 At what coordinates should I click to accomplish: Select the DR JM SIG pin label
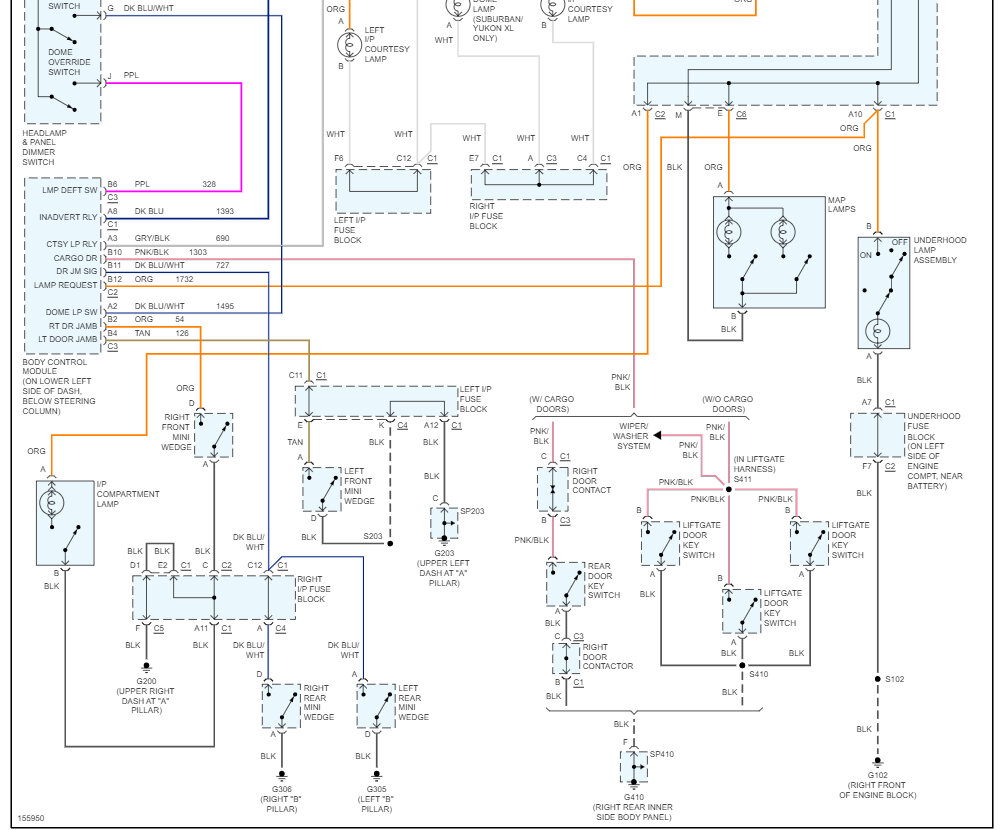pos(76,271)
